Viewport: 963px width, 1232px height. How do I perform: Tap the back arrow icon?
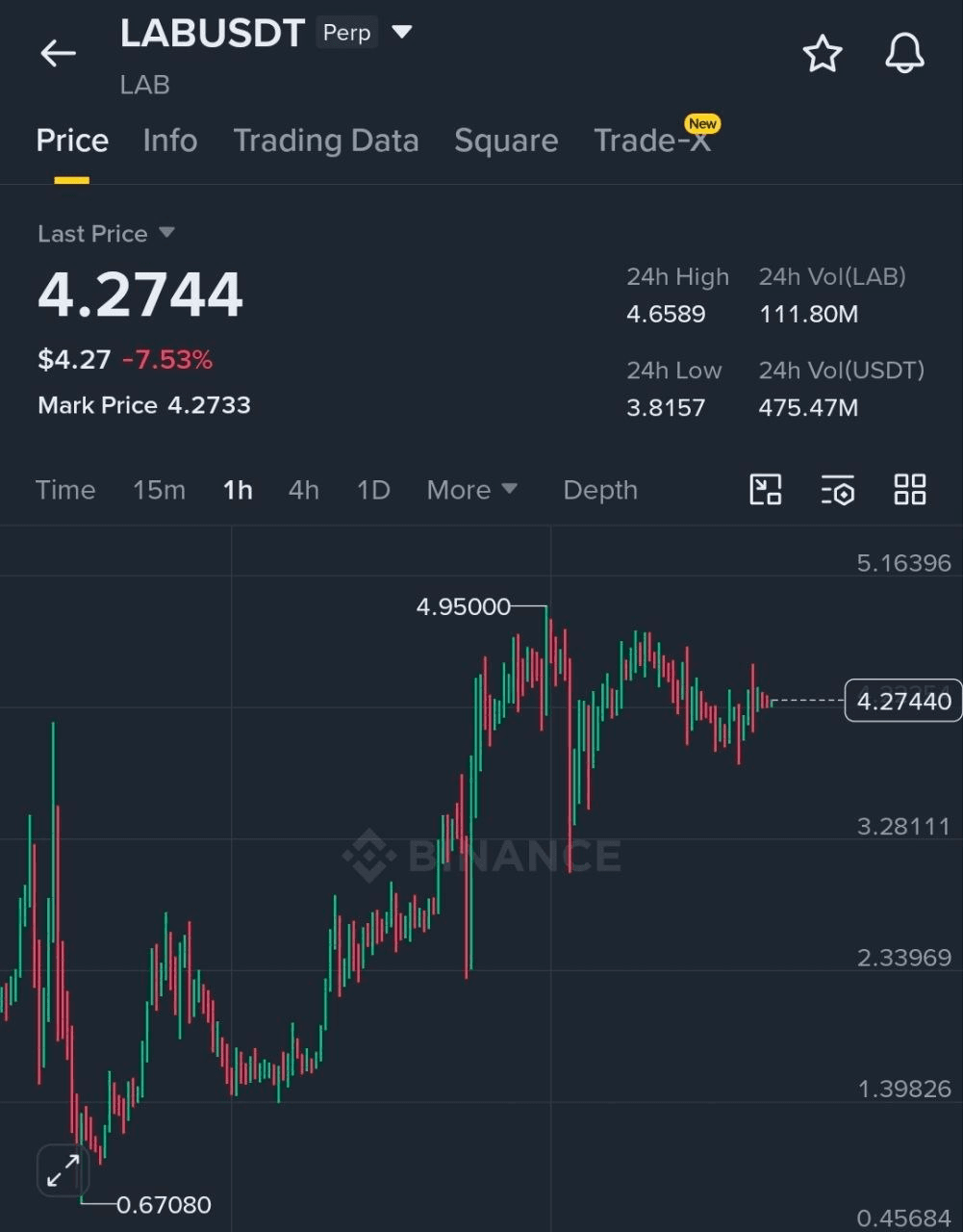(x=58, y=53)
